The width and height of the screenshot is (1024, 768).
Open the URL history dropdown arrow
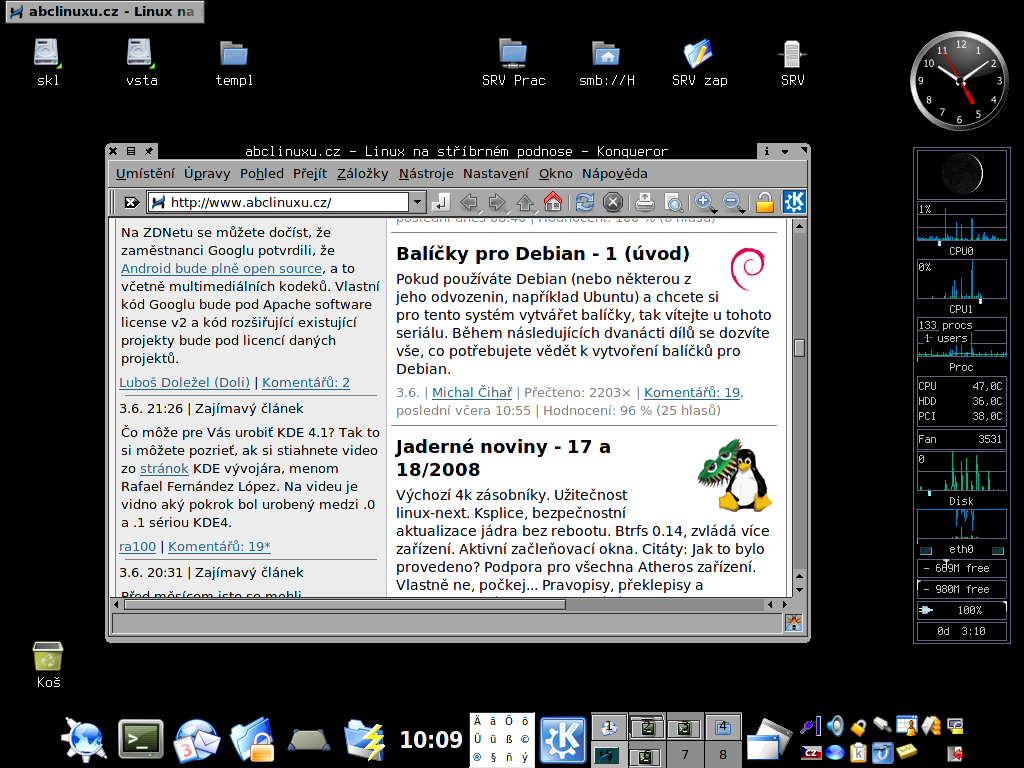point(418,202)
